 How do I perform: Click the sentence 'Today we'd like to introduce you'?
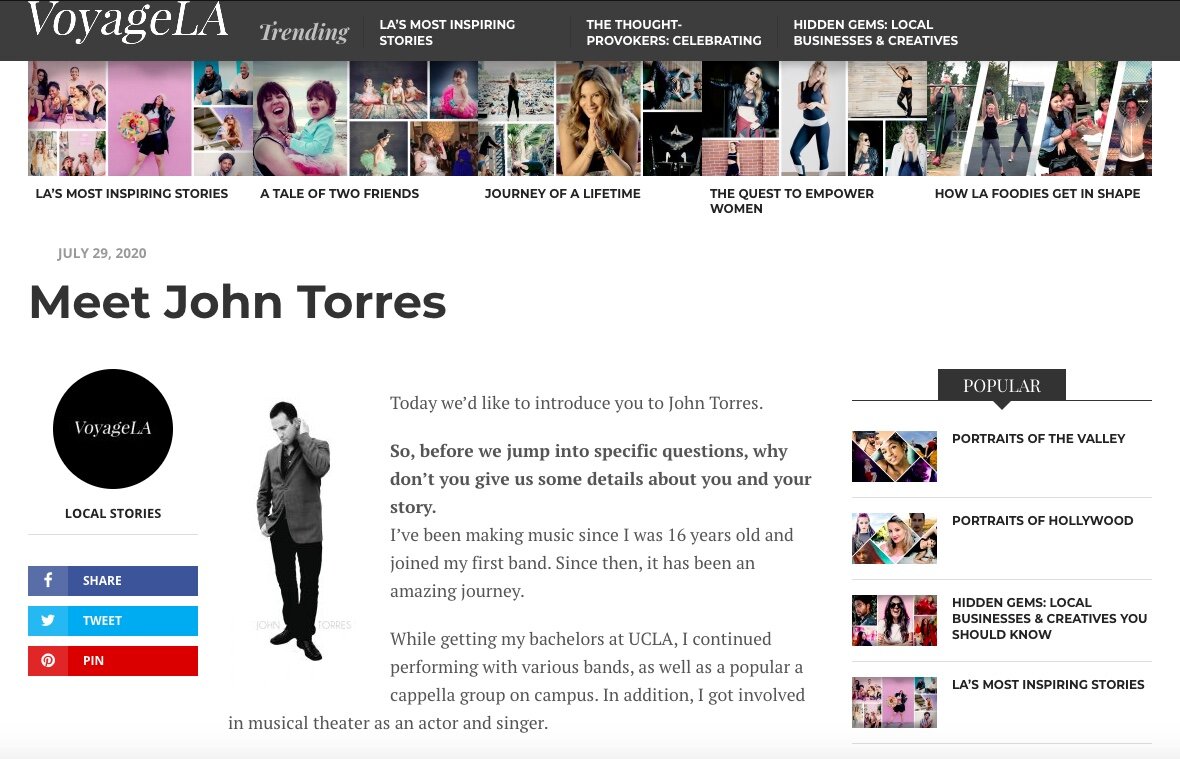click(x=576, y=403)
